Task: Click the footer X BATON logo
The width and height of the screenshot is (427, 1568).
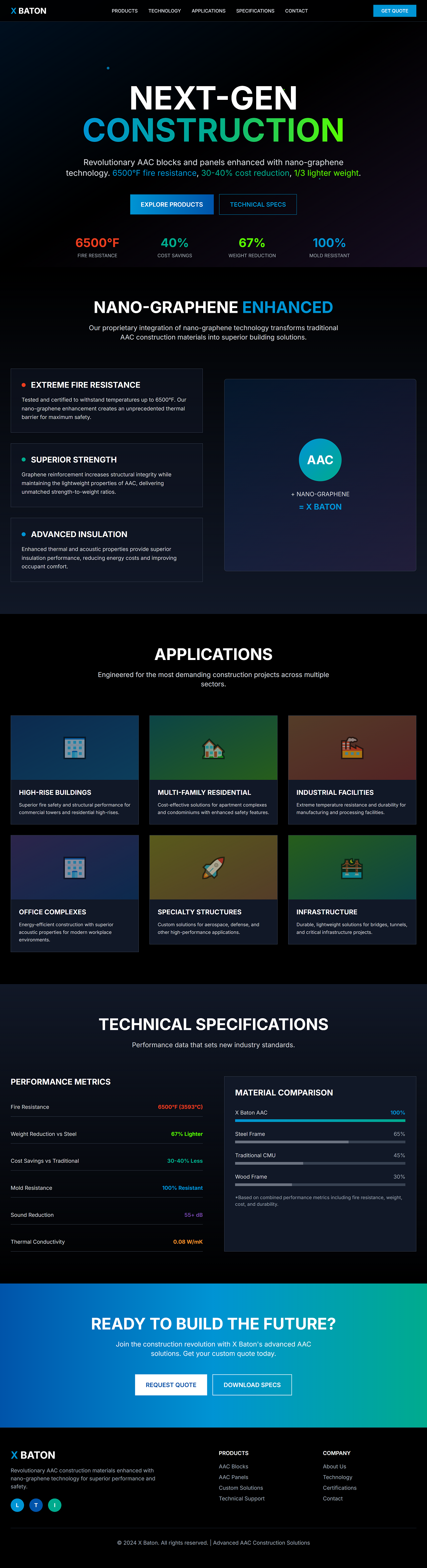Action: [x=33, y=1455]
